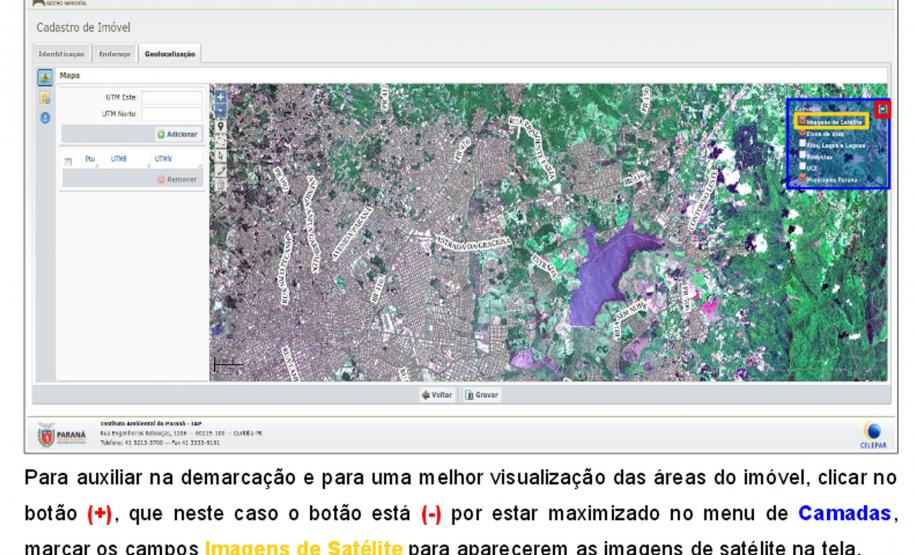Screen dimensions: 915x555
Task: Zoom out with the map minus button
Action: [220, 110]
